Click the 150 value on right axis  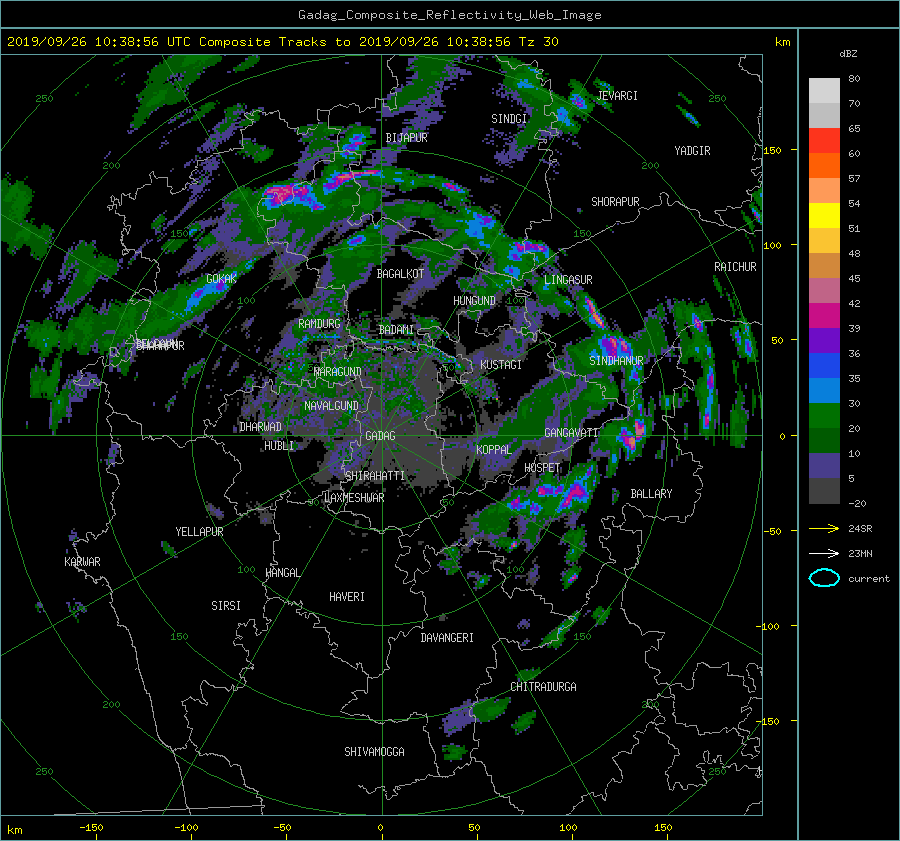(x=773, y=150)
